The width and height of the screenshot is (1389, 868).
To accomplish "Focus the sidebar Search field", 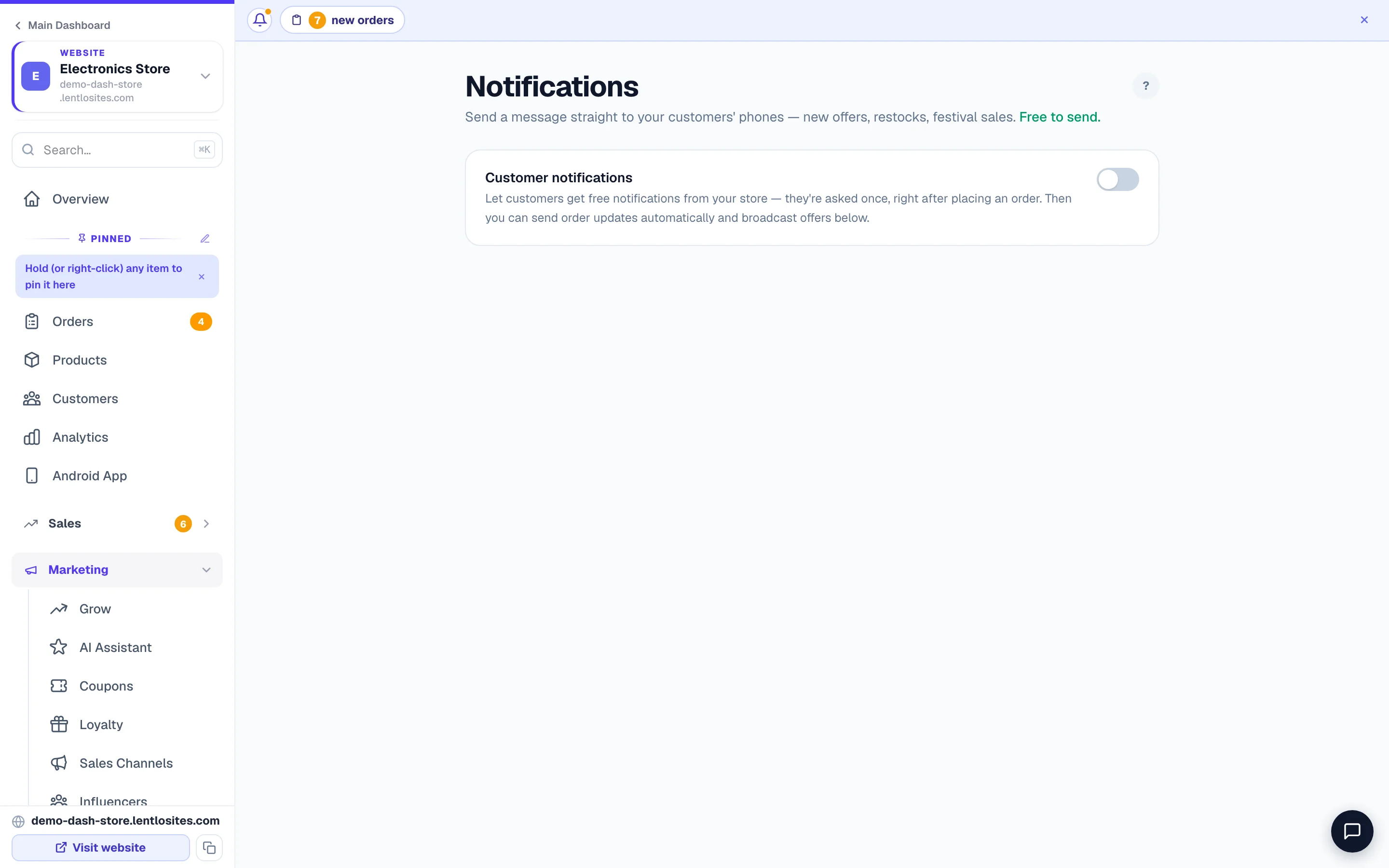I will click(x=117, y=150).
